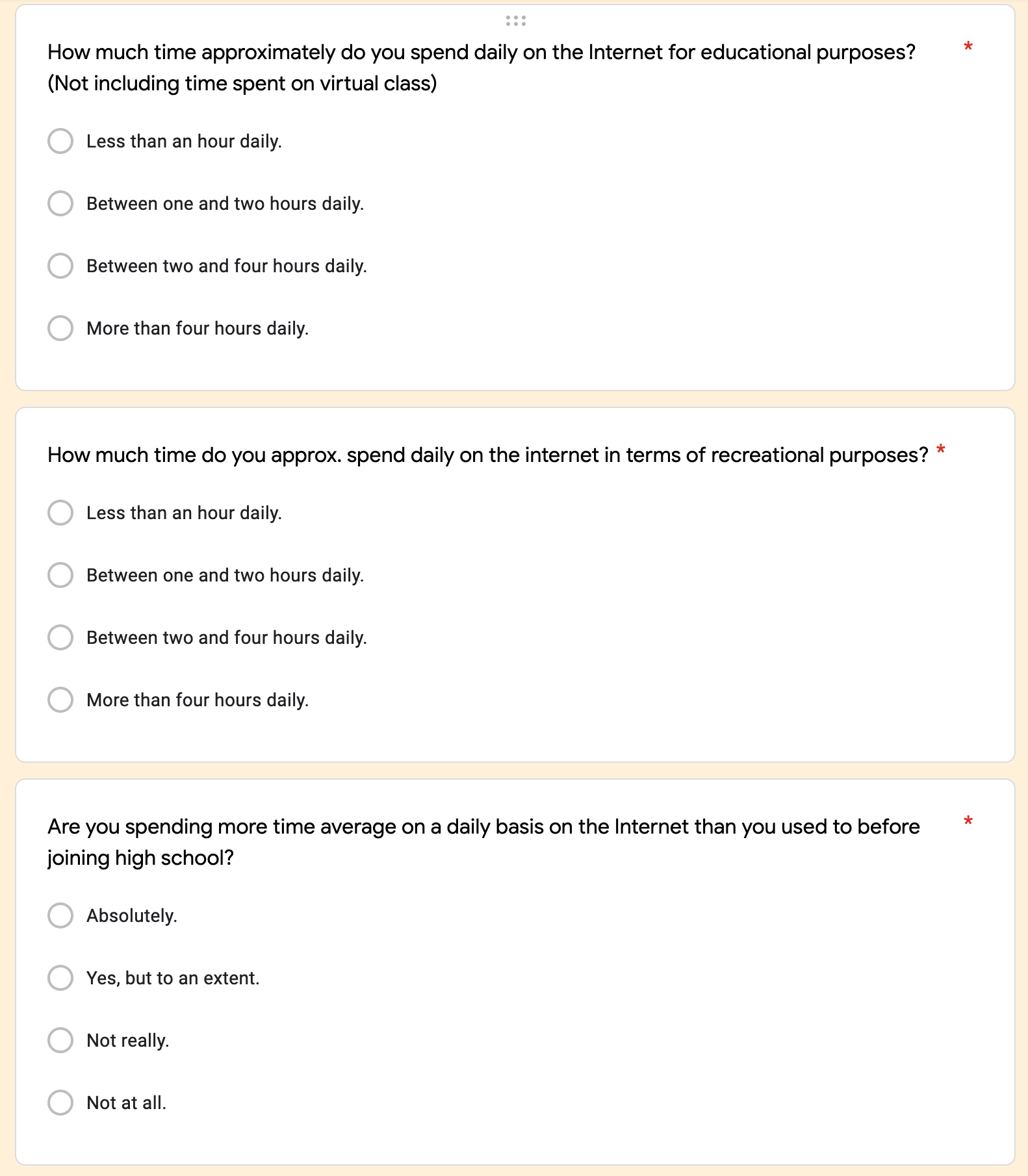Select 'More than four hours daily' for educational purposes
Image resolution: width=1028 pixels, height=1176 pixels.
coord(60,328)
